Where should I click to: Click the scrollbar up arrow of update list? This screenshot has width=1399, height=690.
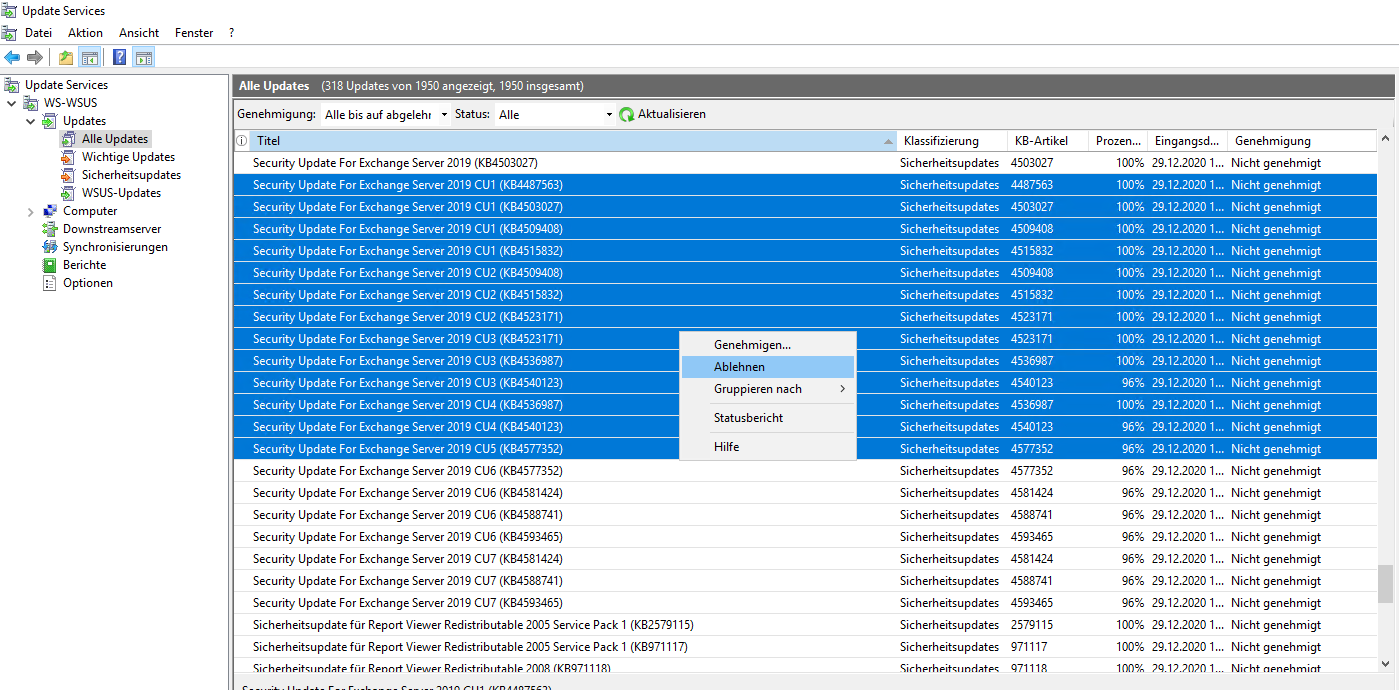tap(1385, 137)
